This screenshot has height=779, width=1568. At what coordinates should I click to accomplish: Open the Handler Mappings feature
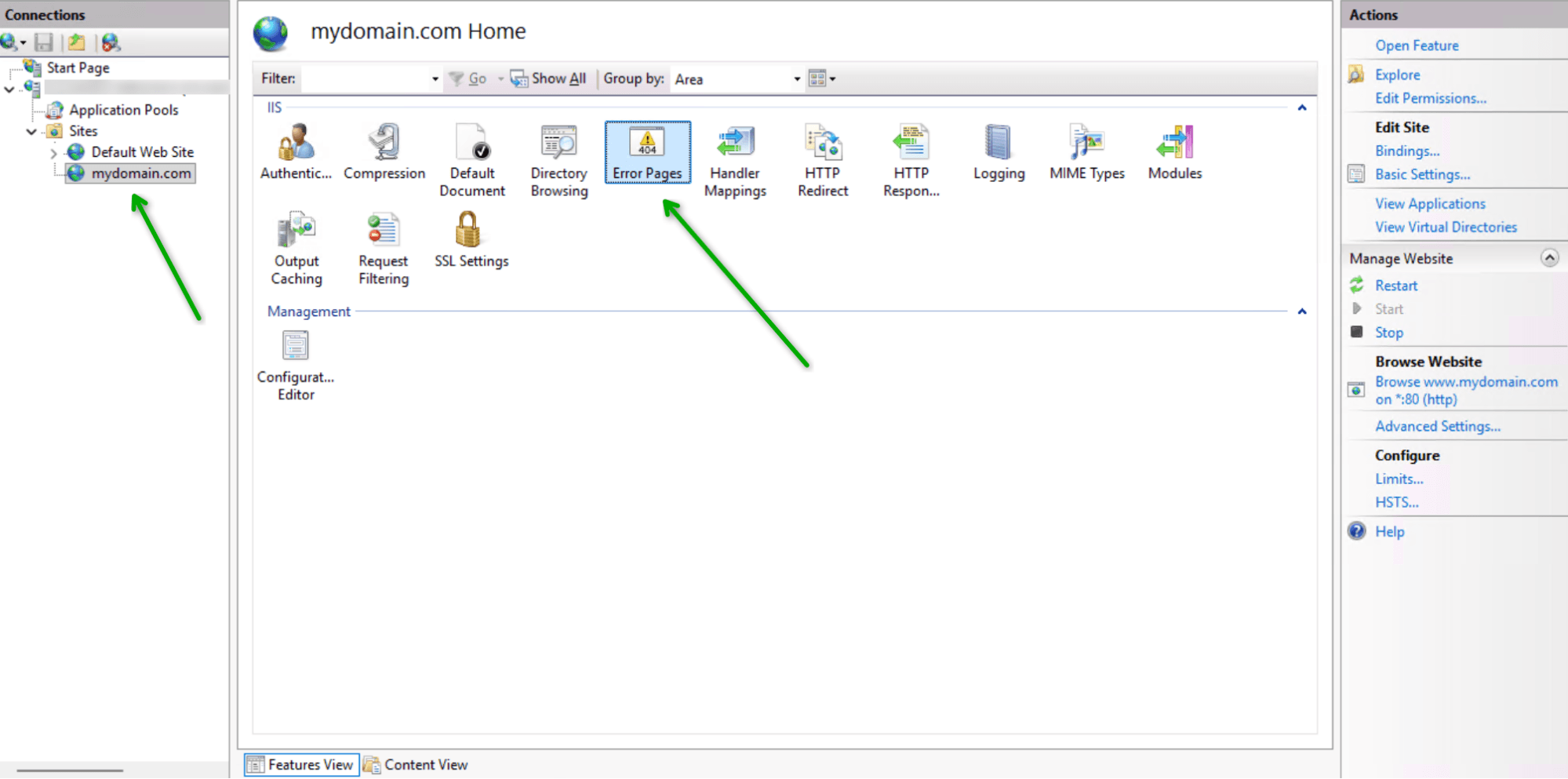[x=735, y=161]
